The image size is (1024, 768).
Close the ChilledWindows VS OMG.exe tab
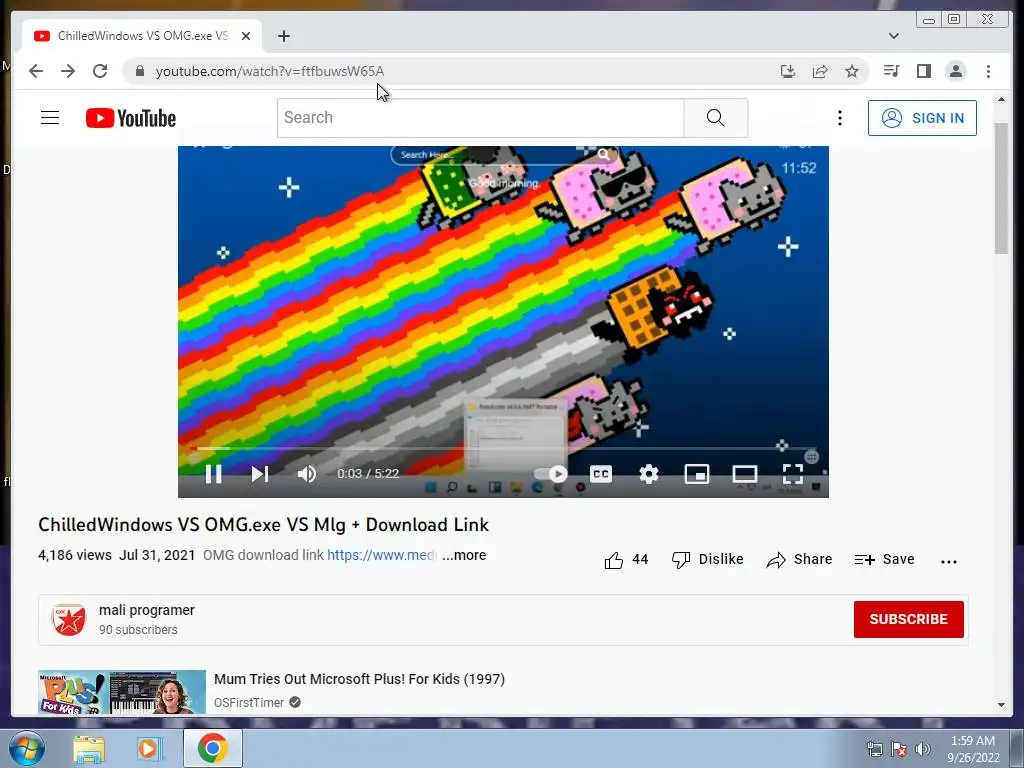pos(246,36)
